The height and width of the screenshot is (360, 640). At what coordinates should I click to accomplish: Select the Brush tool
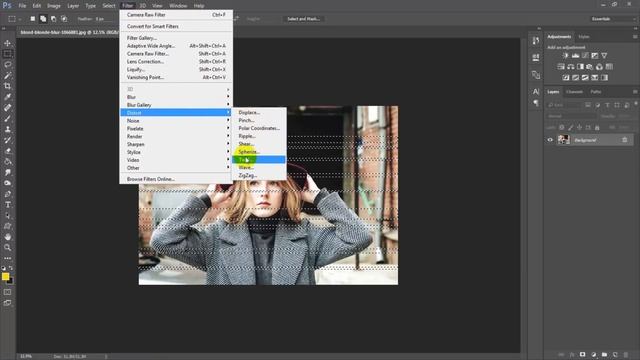7,118
